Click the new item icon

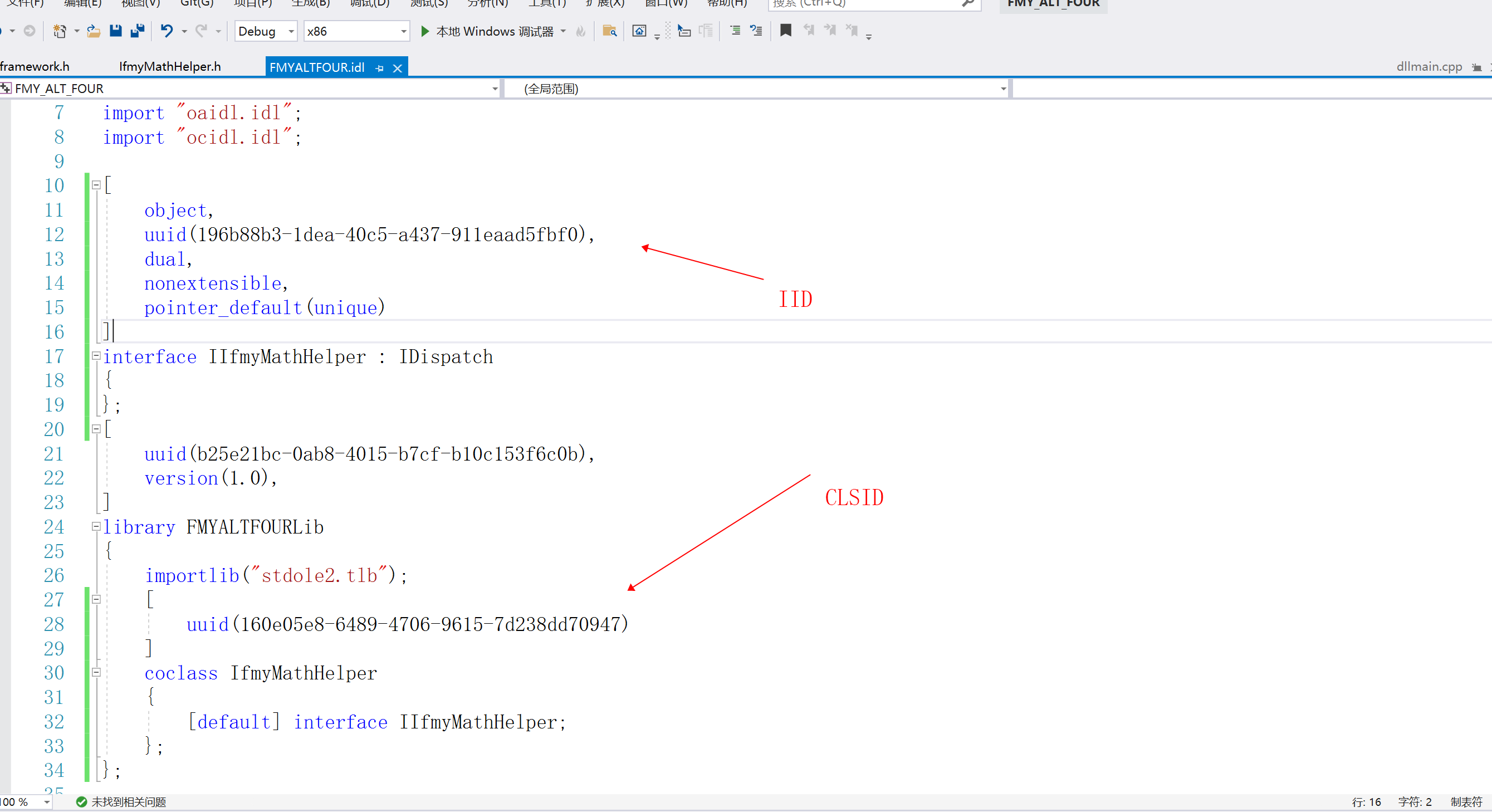[x=59, y=31]
